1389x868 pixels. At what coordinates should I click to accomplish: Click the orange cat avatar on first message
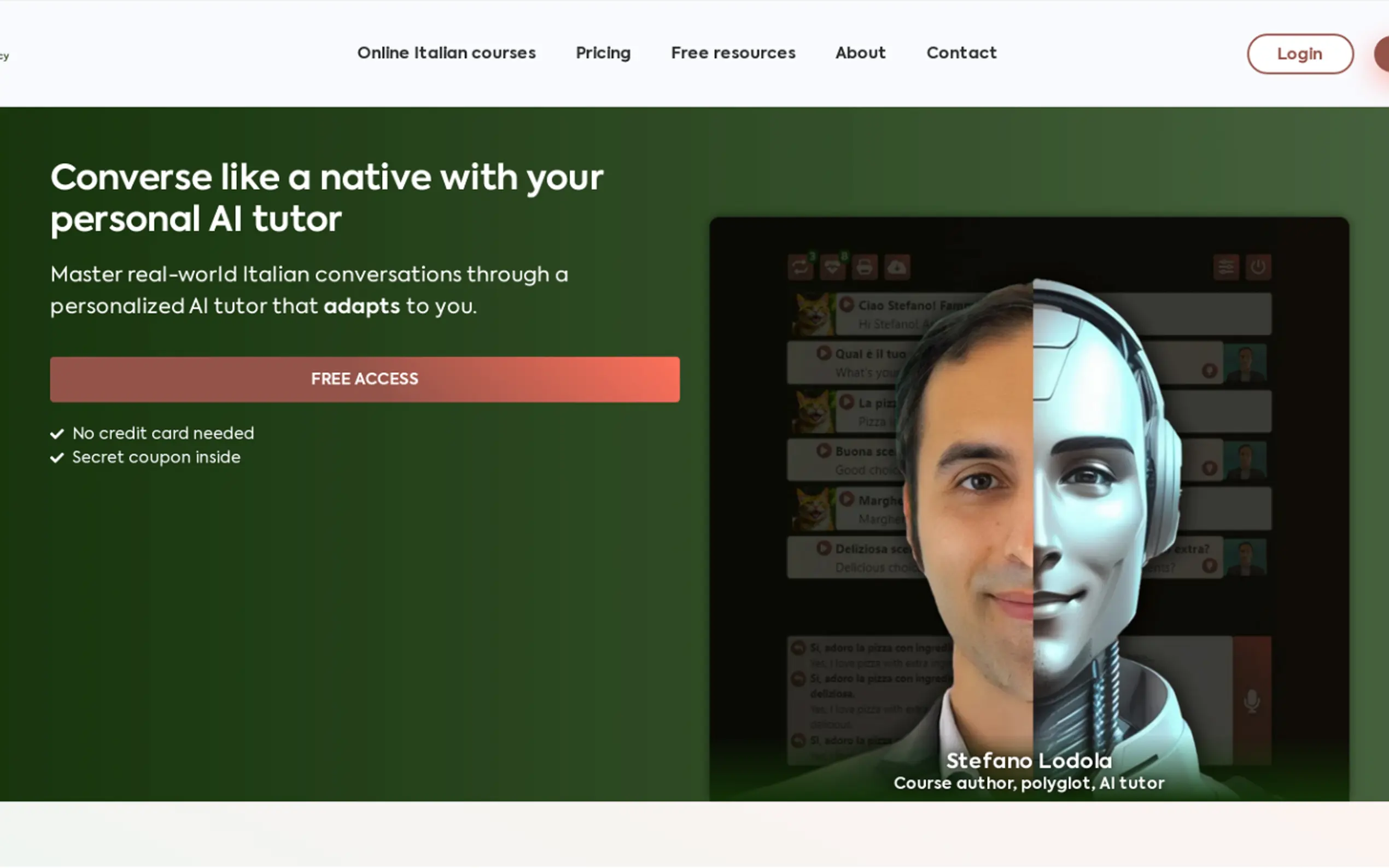click(x=813, y=314)
